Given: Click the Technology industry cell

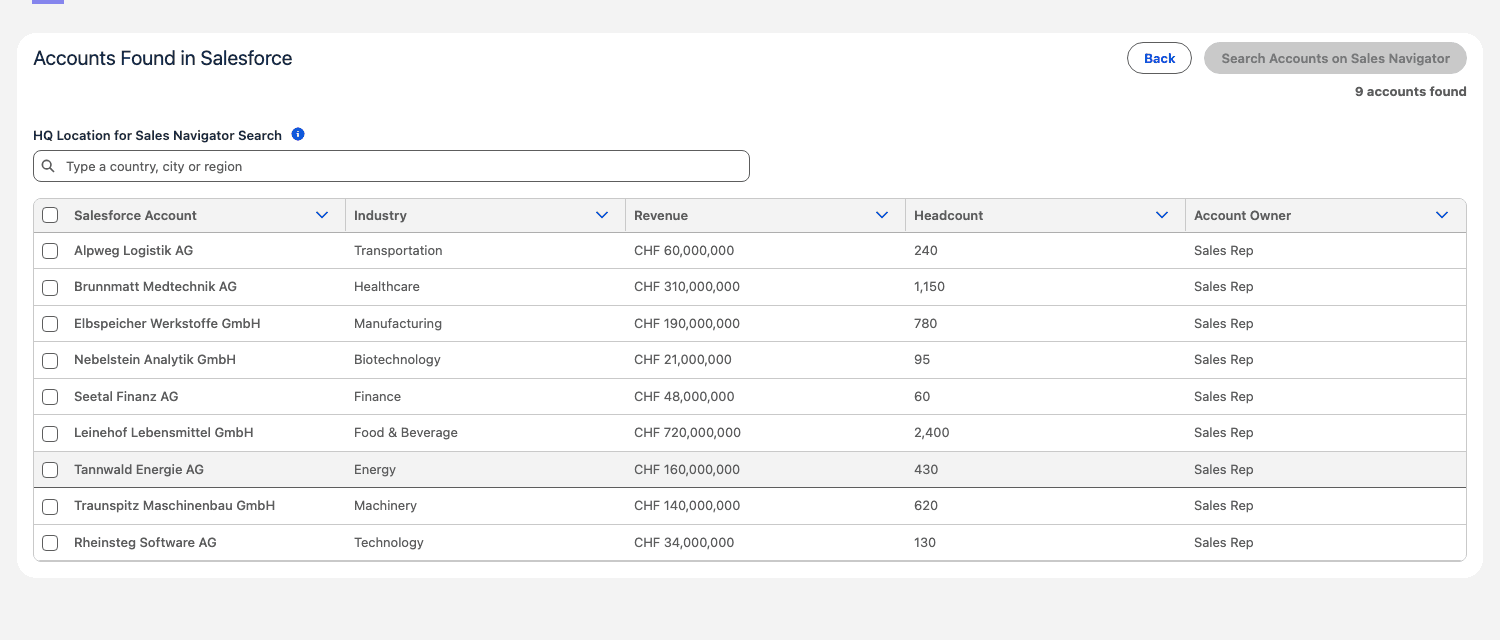Looking at the screenshot, I should tap(389, 542).
